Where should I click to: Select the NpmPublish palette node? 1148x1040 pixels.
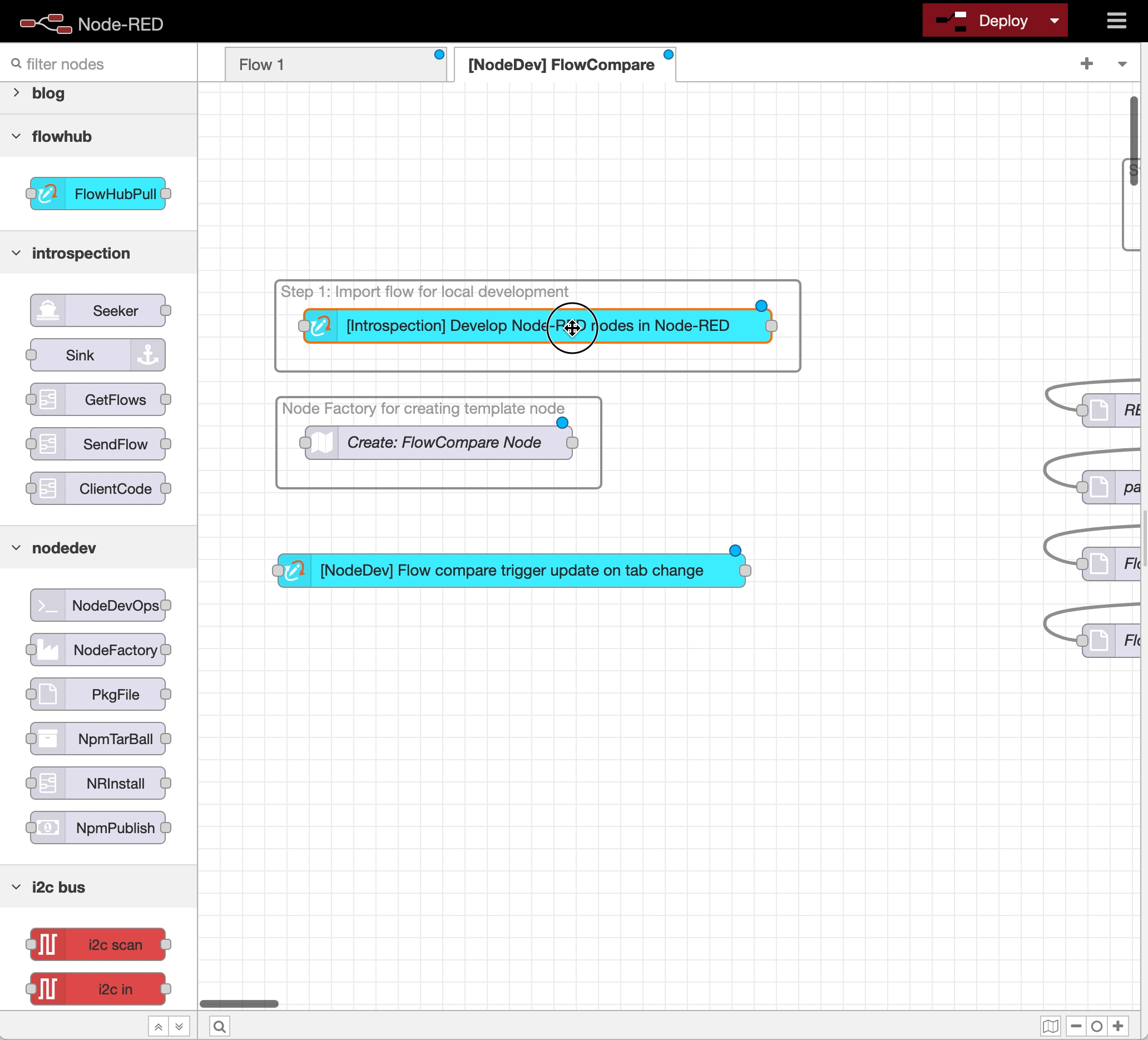click(98, 827)
